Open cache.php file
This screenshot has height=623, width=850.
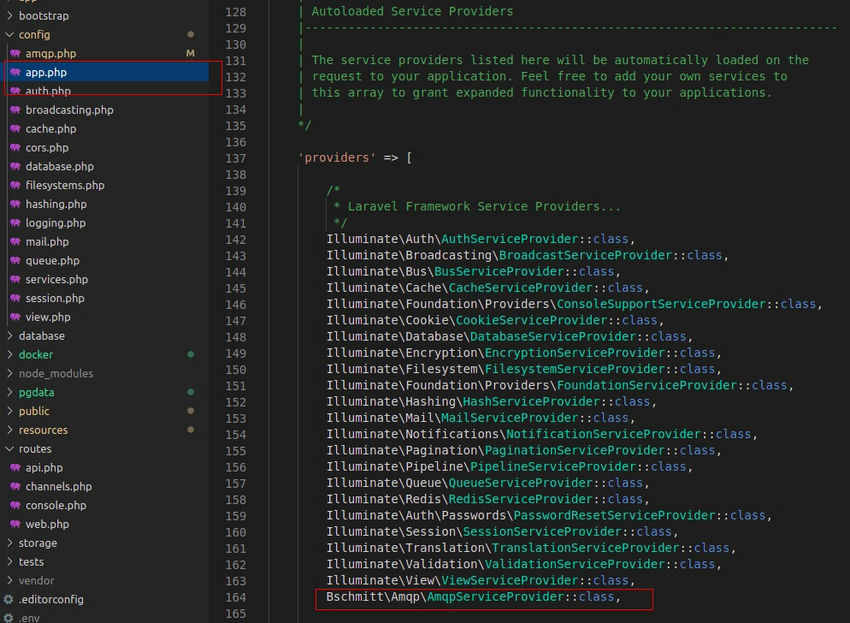[50, 129]
